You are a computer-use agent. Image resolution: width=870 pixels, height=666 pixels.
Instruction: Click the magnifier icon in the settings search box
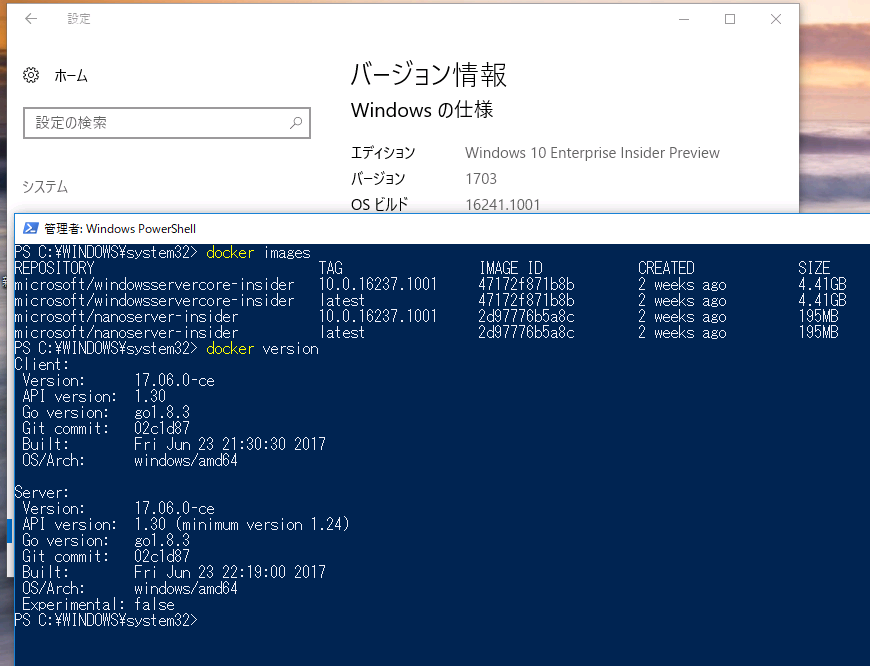pyautogui.click(x=295, y=122)
